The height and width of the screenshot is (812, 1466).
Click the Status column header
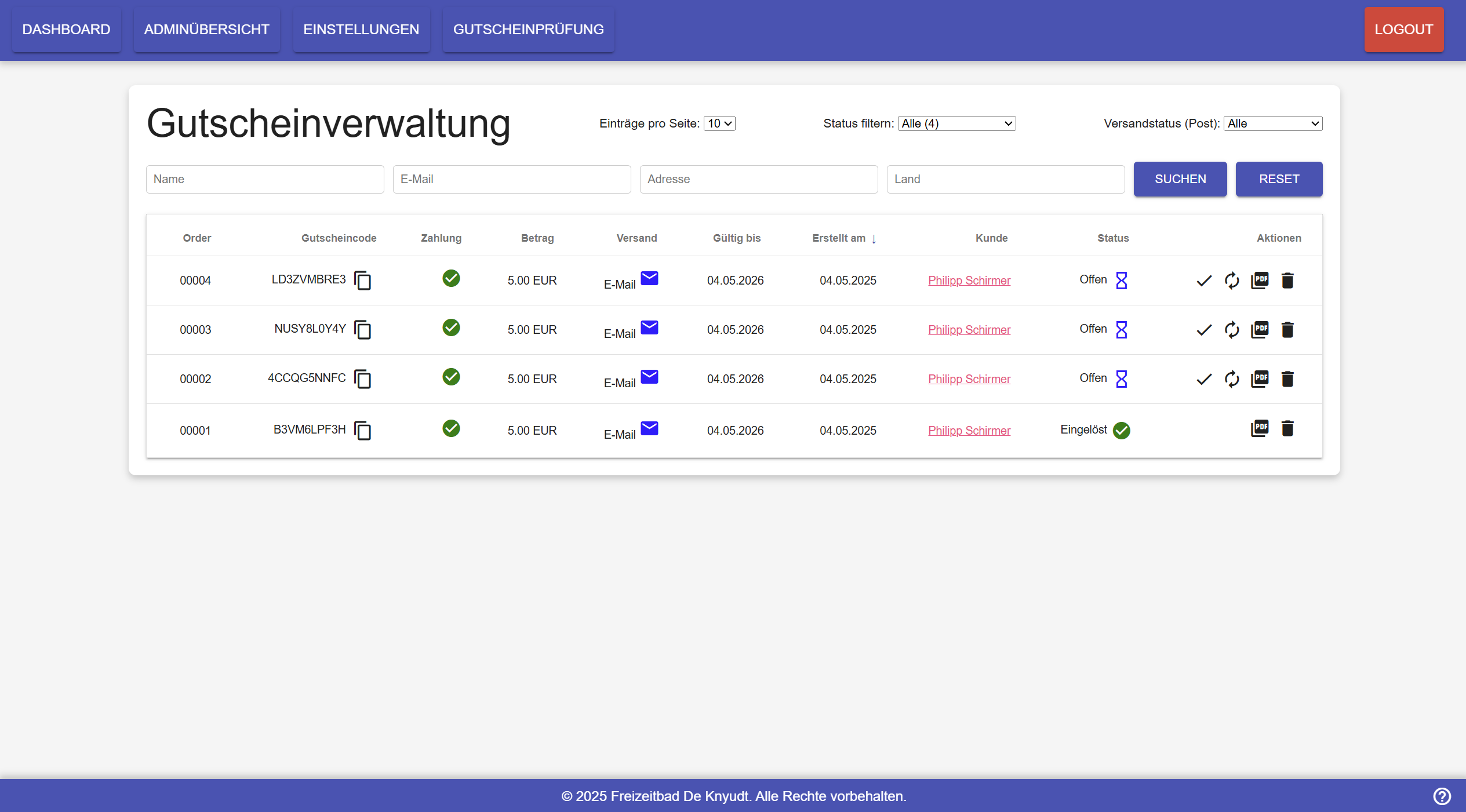(x=1113, y=238)
